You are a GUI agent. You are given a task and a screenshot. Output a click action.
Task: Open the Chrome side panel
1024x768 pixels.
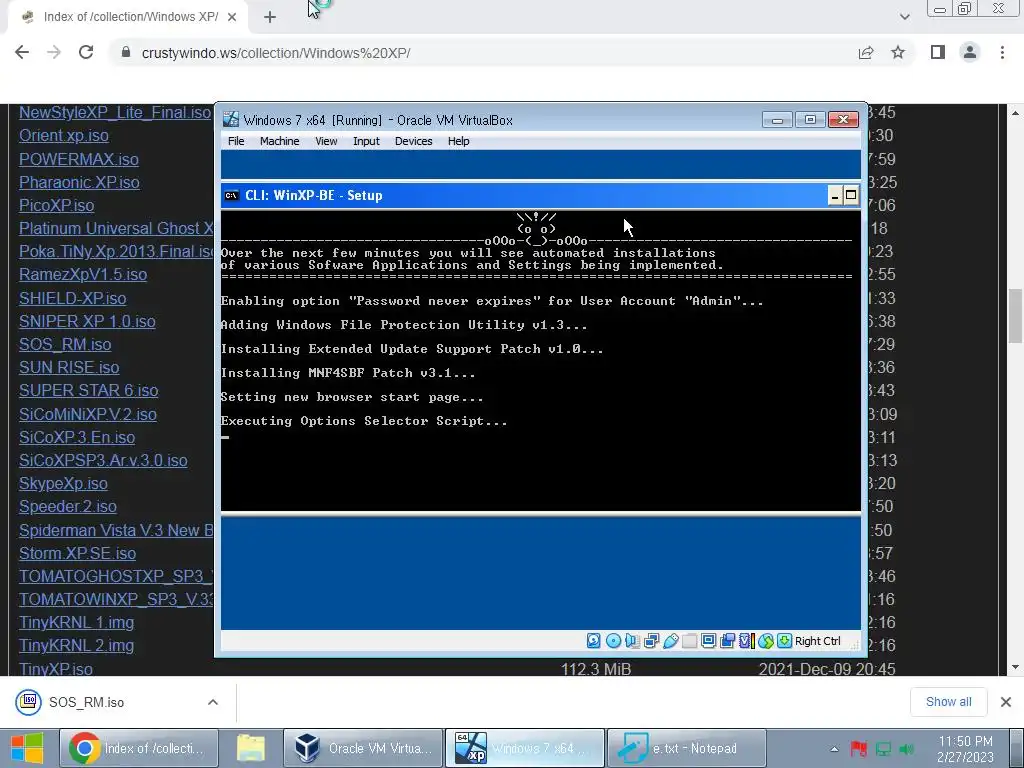pos(938,53)
